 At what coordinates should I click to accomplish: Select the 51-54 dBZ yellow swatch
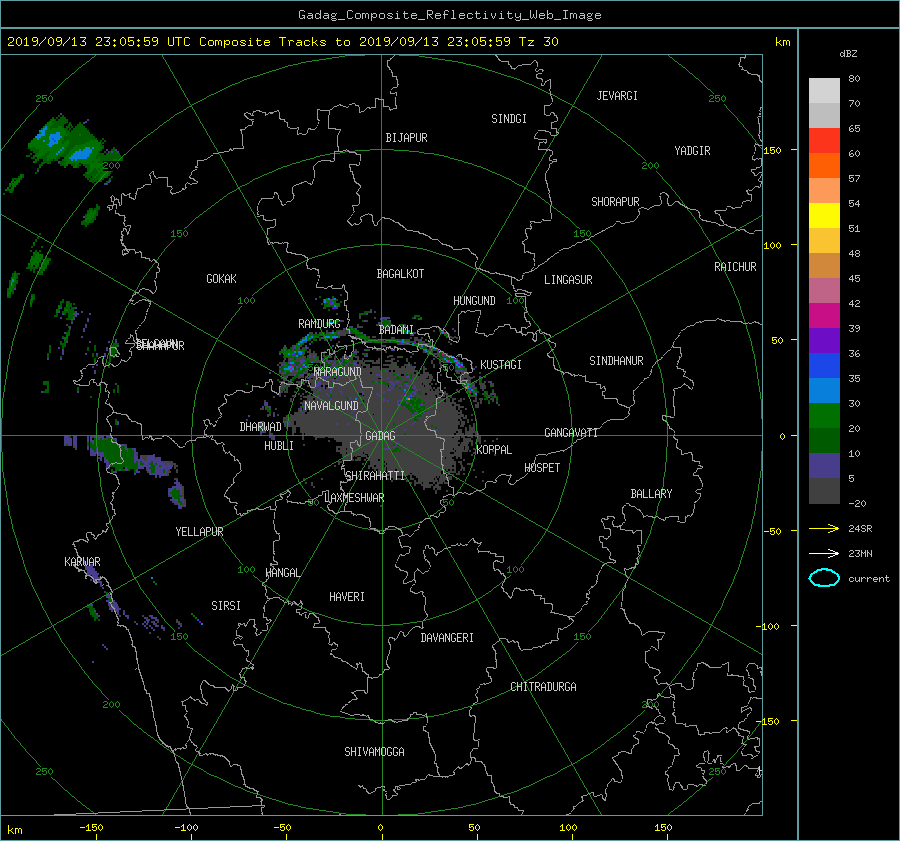[824, 216]
